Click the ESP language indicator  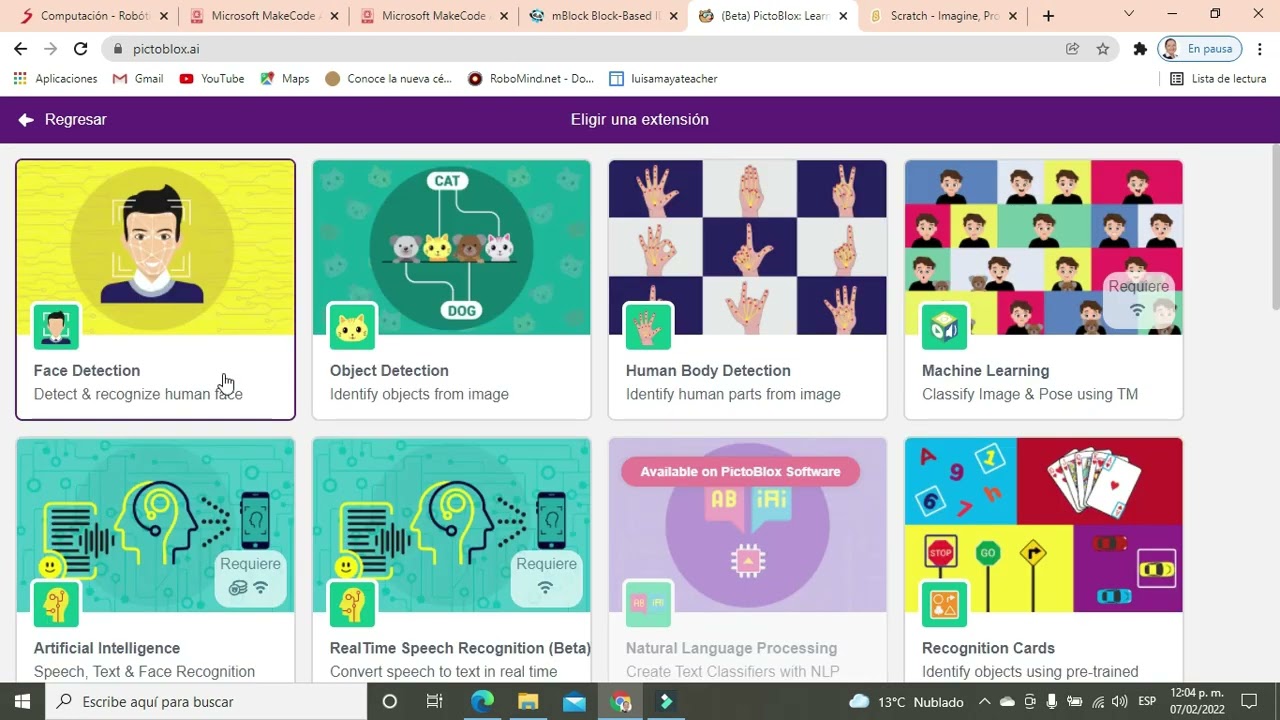pos(1147,702)
